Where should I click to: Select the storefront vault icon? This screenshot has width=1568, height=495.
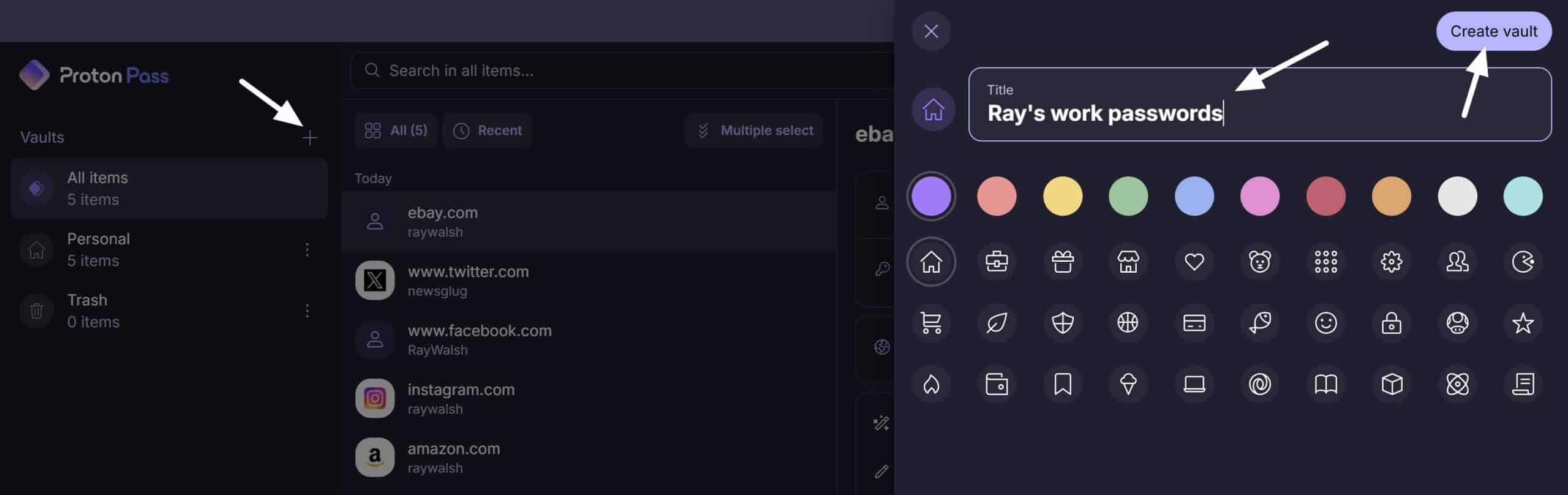[1128, 262]
